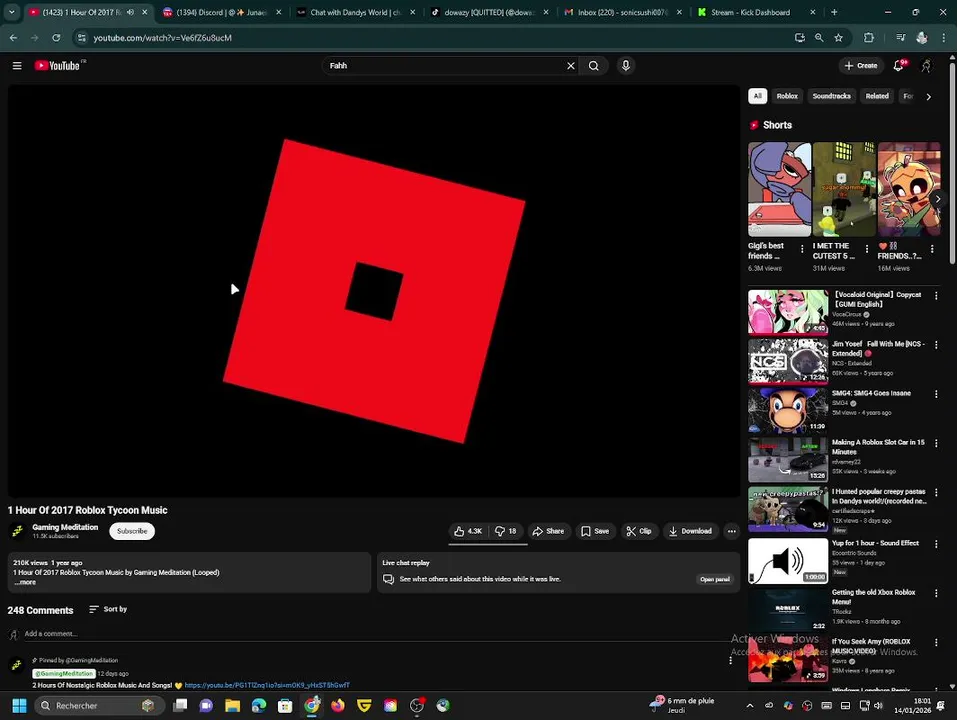
Task: Open options for Gigi's best friends short
Action: [802, 248]
